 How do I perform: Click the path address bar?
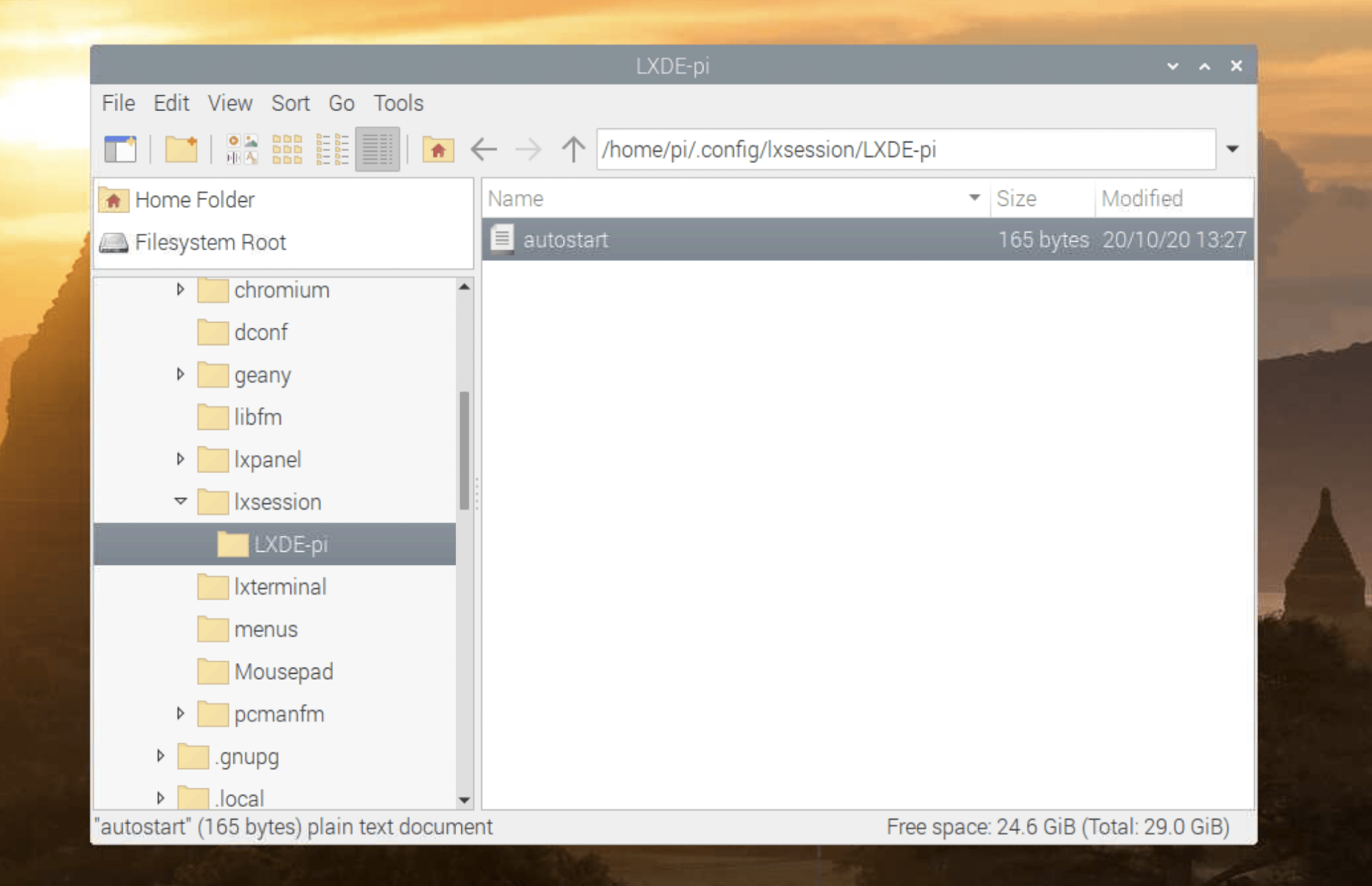pyautogui.click(x=906, y=149)
